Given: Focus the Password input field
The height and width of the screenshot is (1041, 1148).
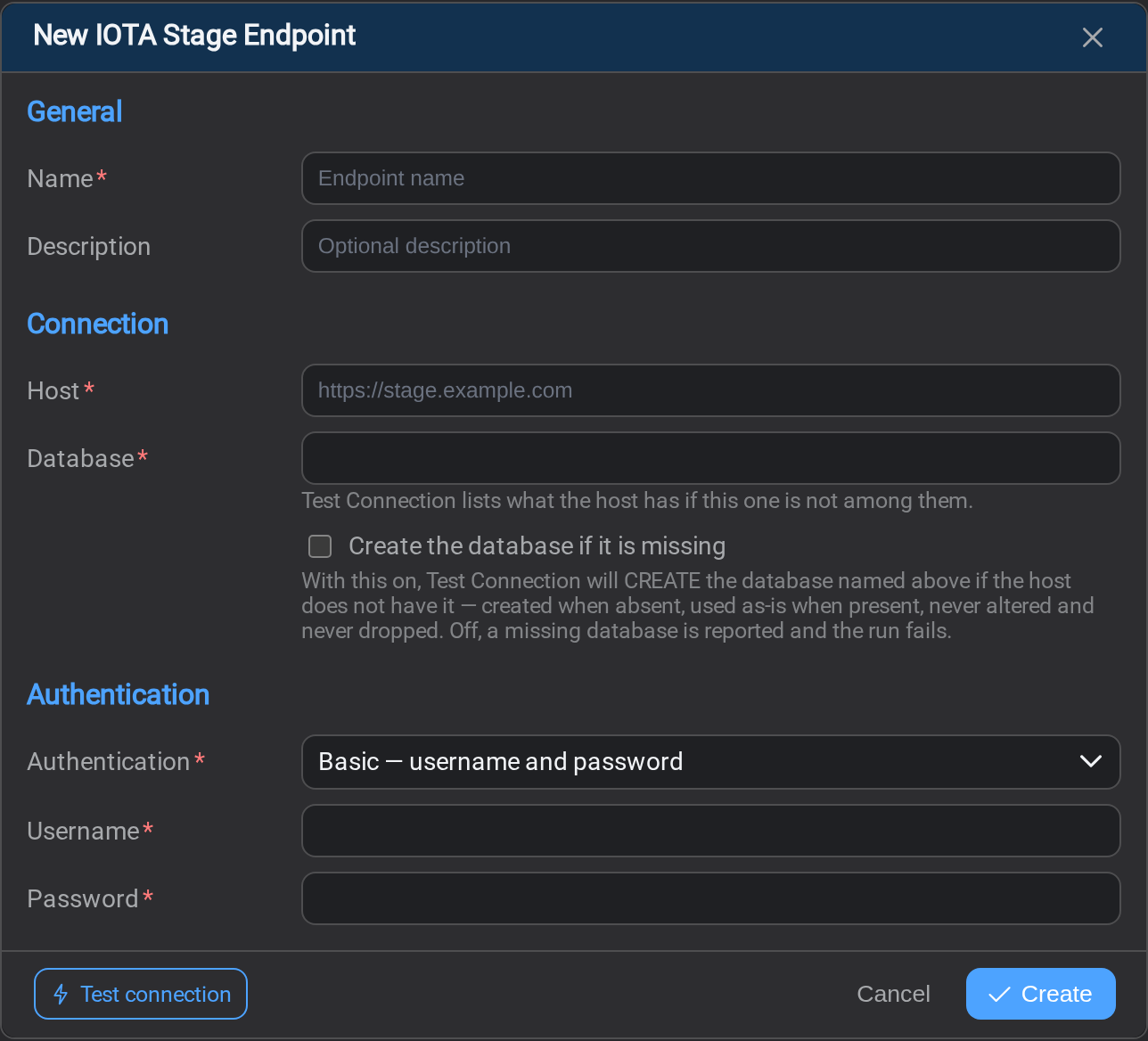Looking at the screenshot, I should (710, 898).
